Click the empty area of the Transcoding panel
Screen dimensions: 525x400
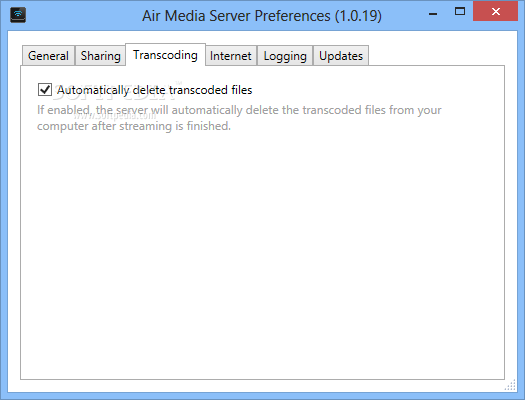pos(262,254)
